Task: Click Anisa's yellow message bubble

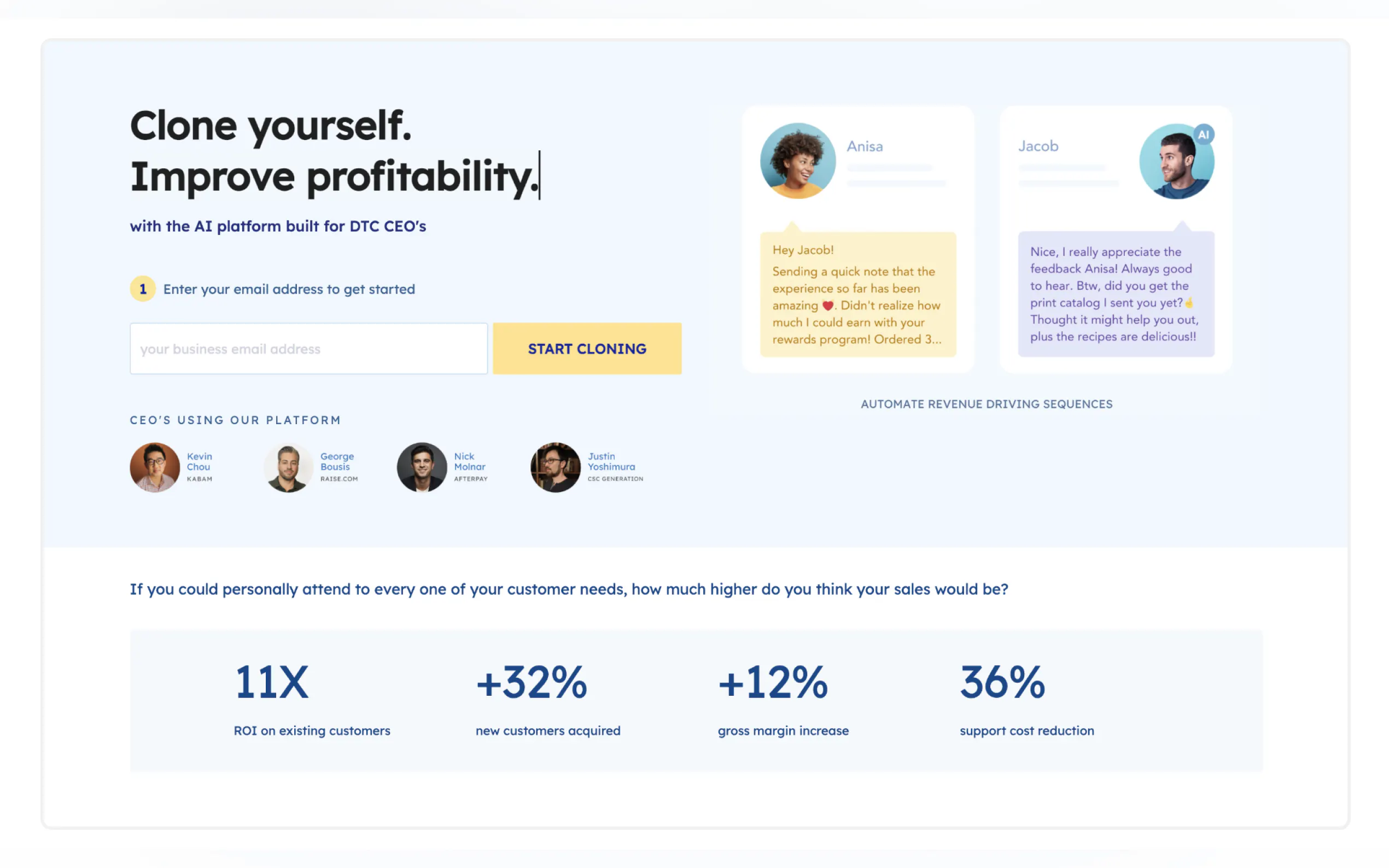Action: click(858, 294)
